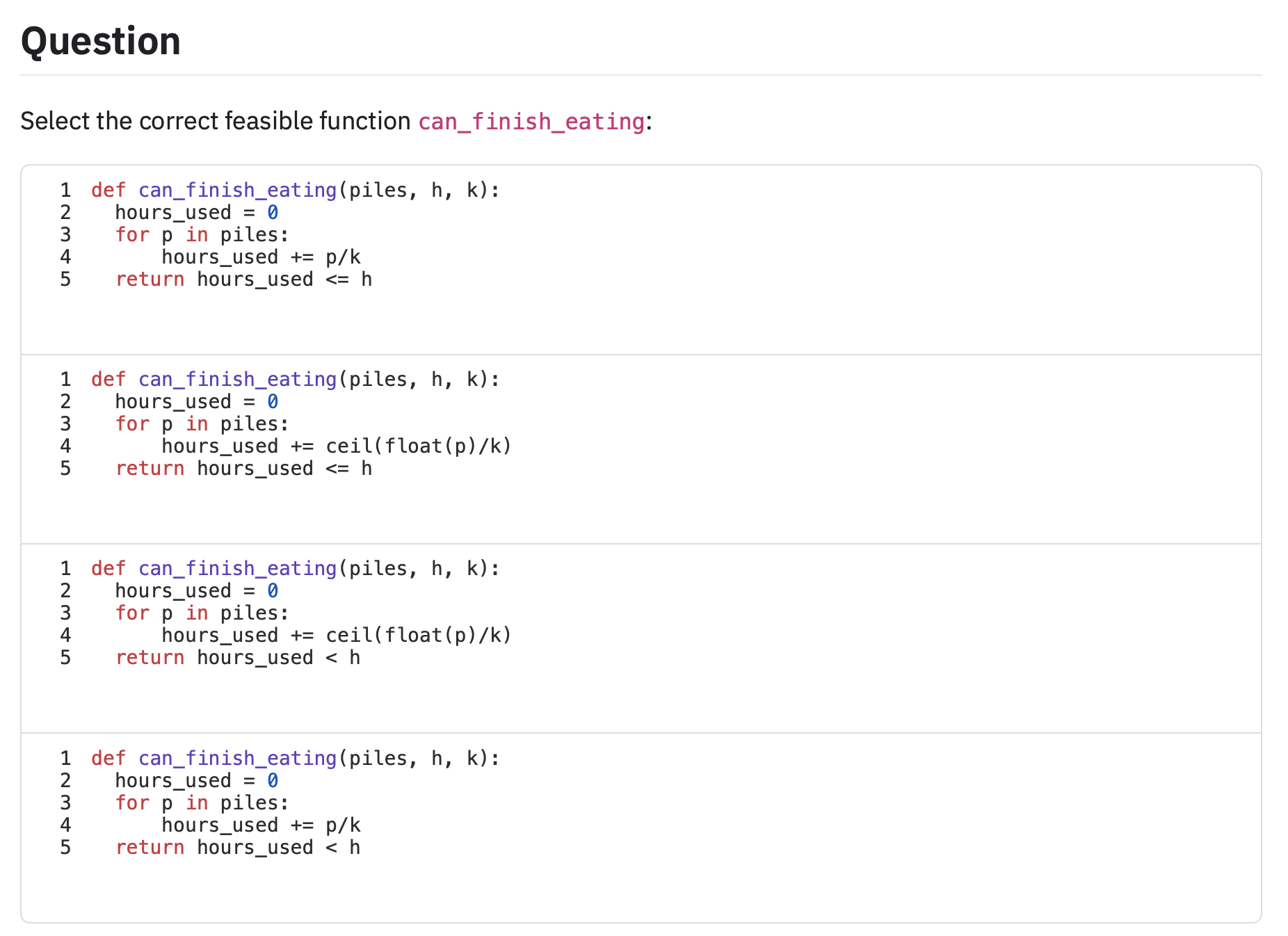Image resolution: width=1288 pixels, height=936 pixels.
Task: Click 'return hours_used < h' in third option
Action: (238, 658)
